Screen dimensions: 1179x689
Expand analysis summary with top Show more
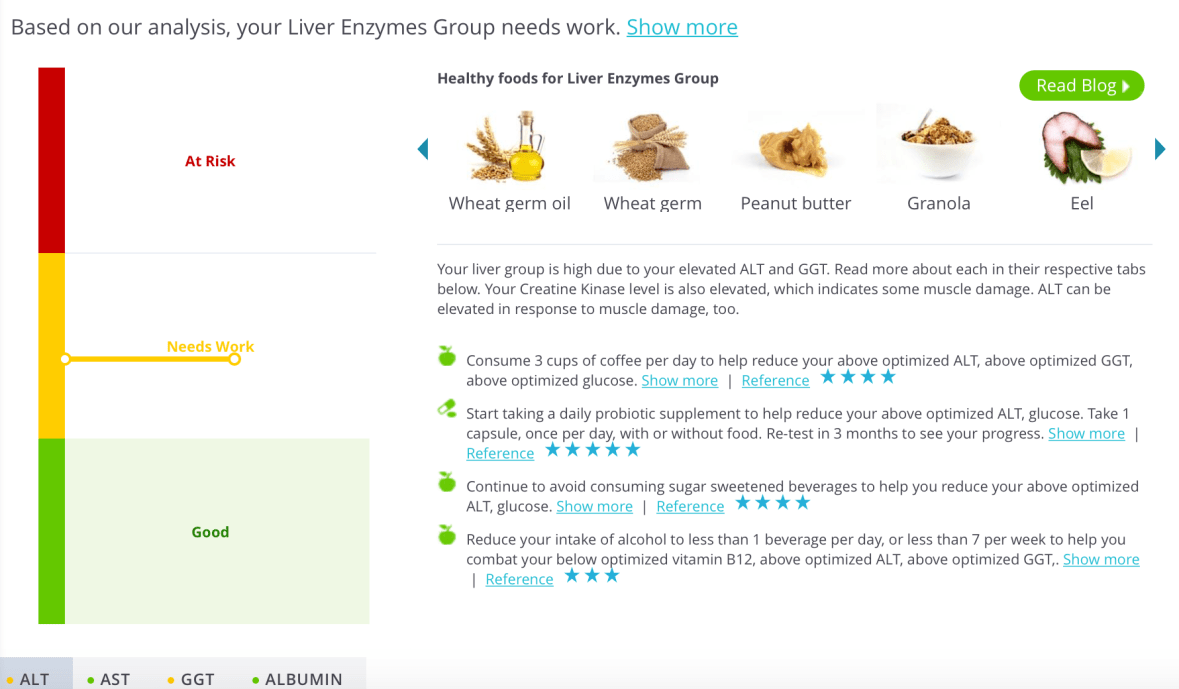(682, 27)
